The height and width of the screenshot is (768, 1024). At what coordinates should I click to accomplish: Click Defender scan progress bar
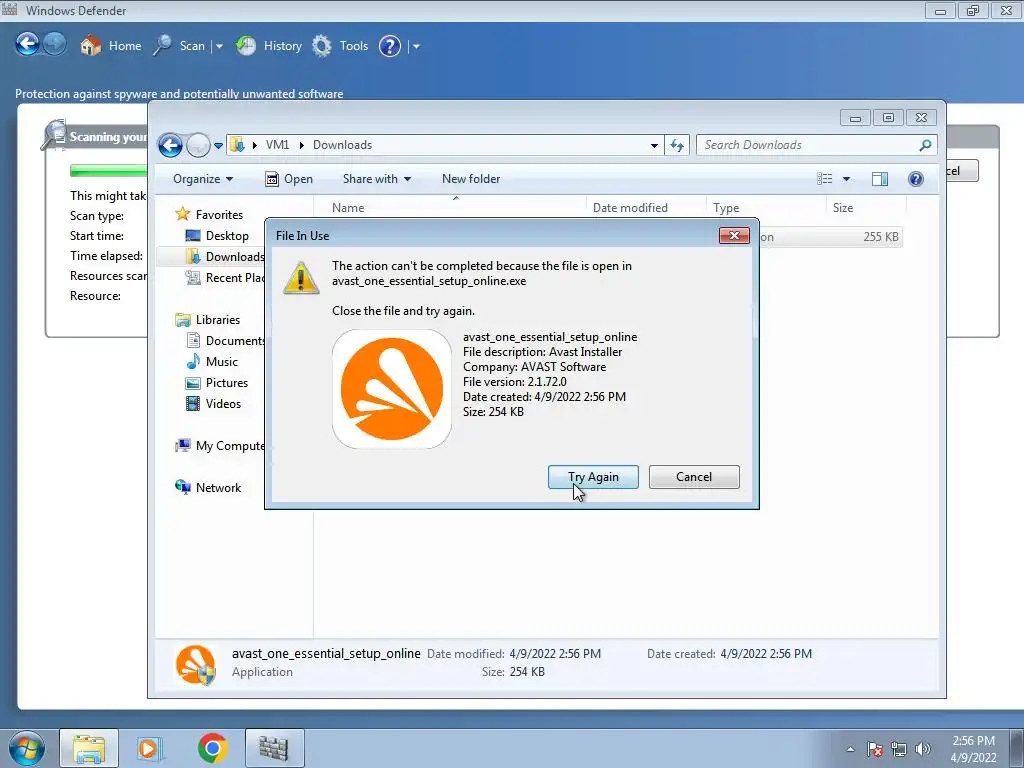pyautogui.click(x=108, y=171)
